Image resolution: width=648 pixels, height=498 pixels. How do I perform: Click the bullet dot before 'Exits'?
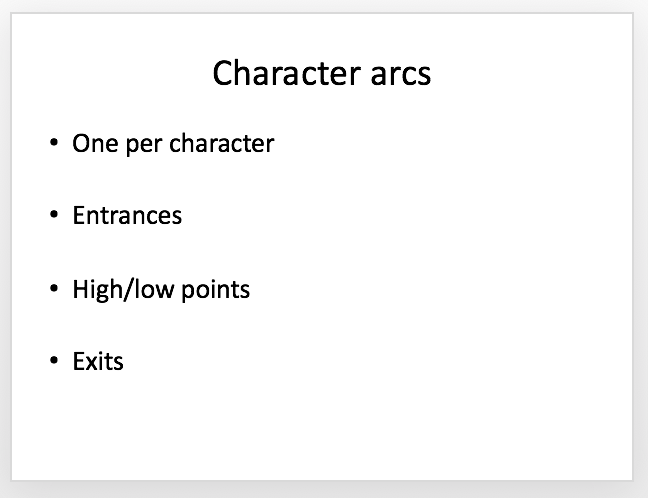[54, 360]
